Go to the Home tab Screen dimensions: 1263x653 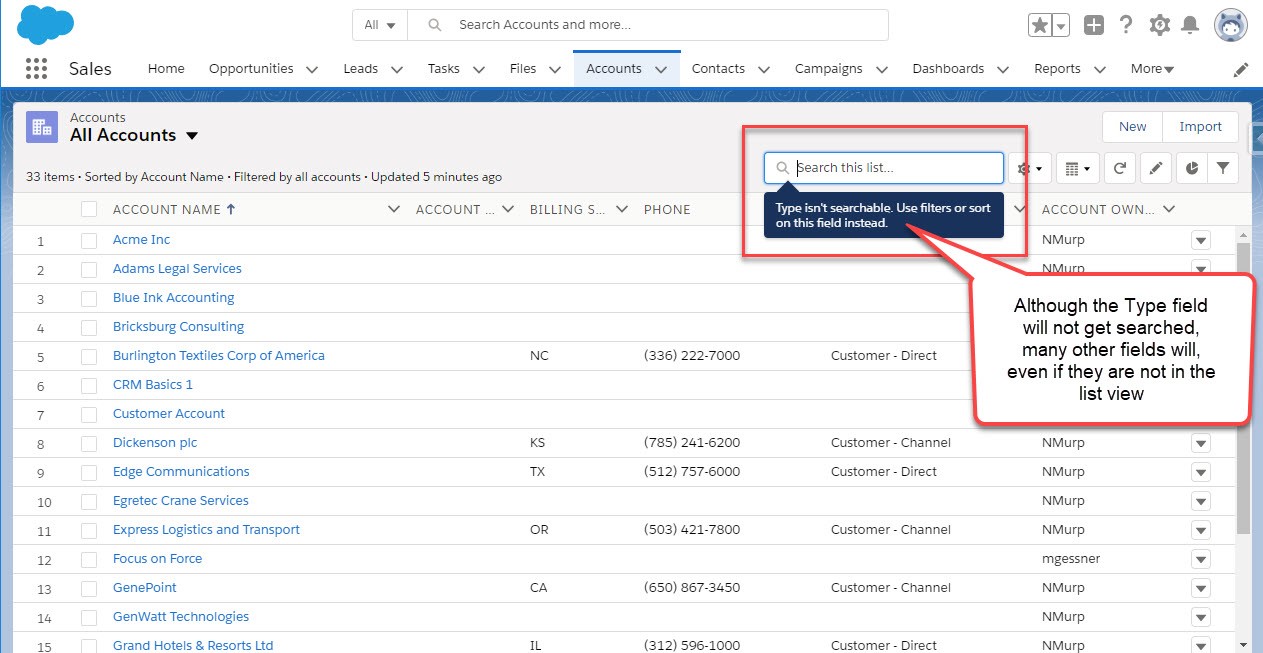pos(166,69)
